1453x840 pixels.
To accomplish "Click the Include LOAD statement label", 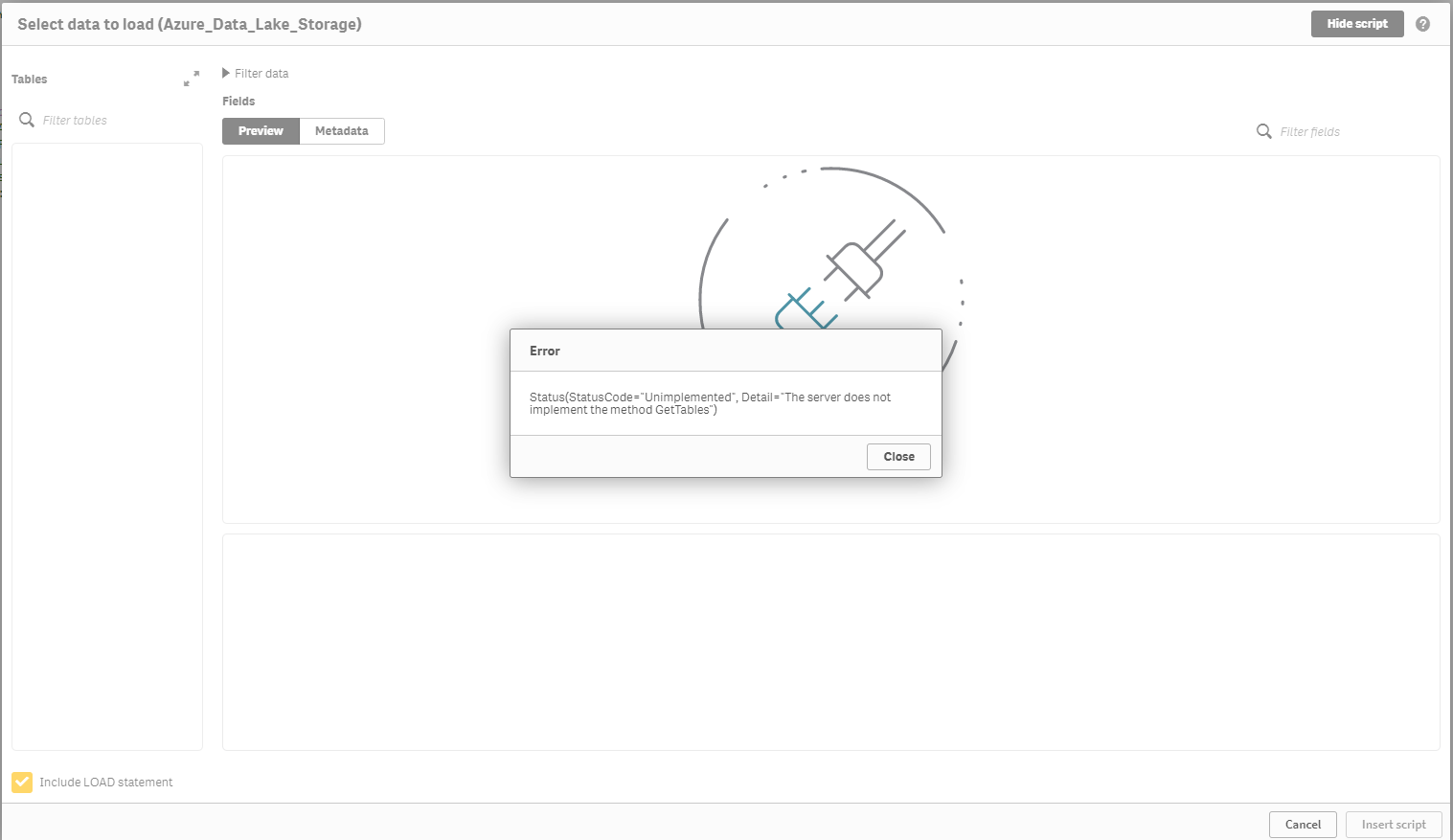I will (105, 782).
